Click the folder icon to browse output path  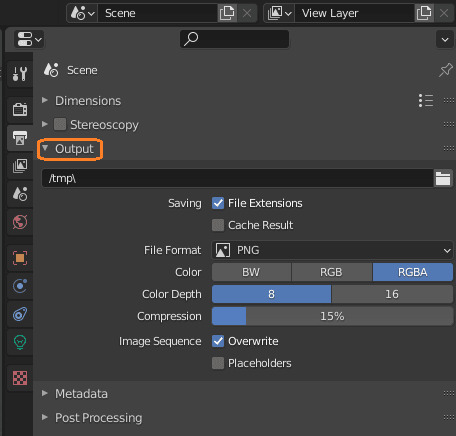pos(443,178)
